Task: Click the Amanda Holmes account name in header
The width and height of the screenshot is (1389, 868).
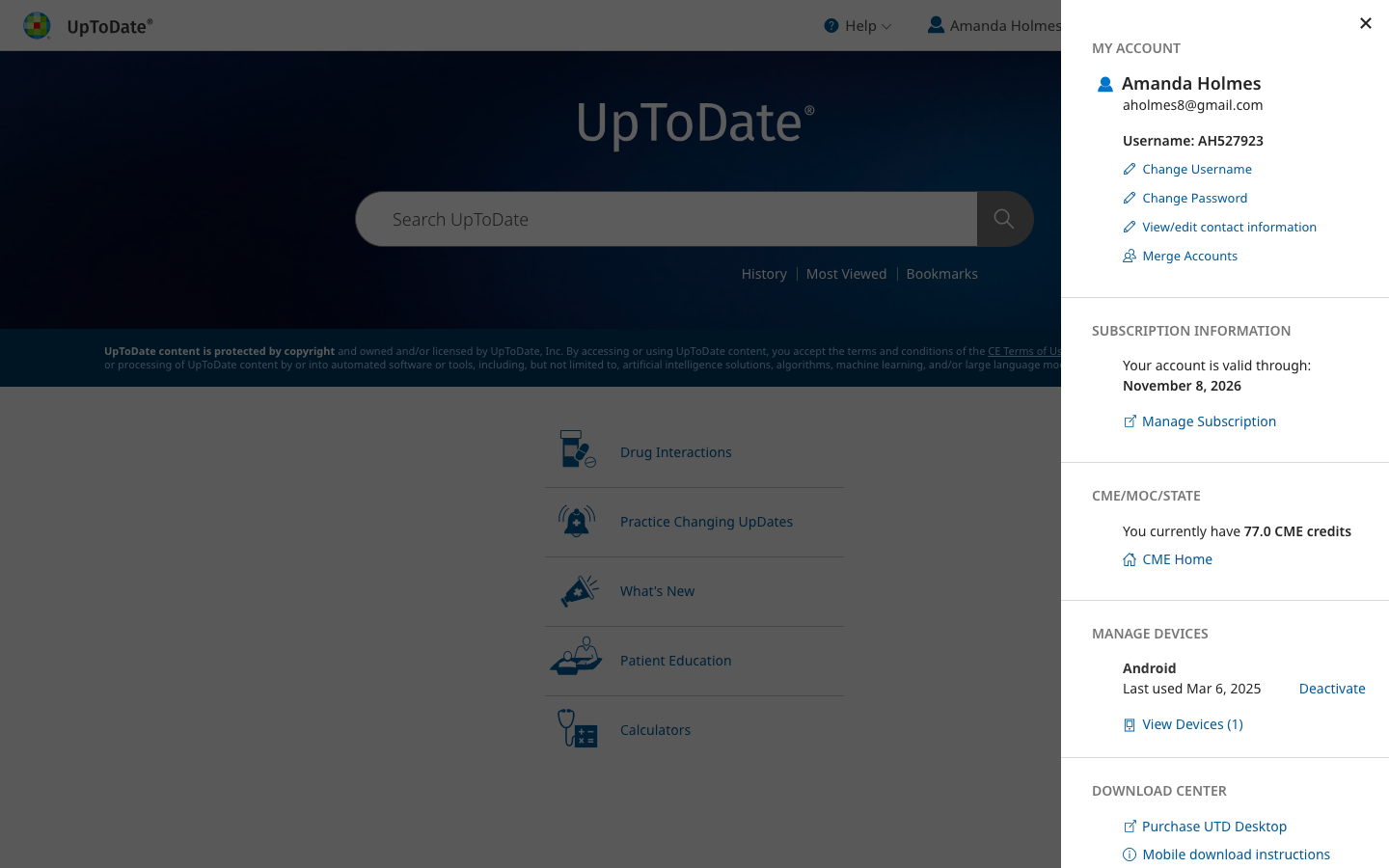Action: click(x=1005, y=26)
